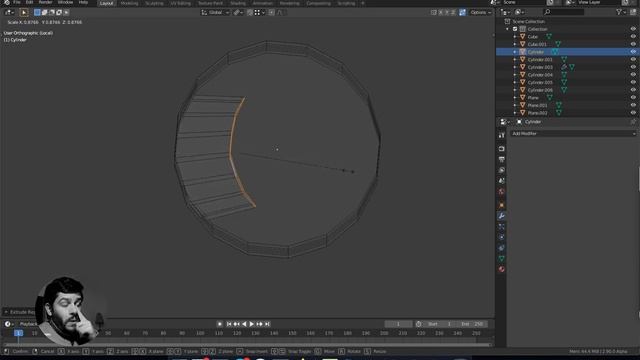Screen dimensions: 640x360
Task: Open the Physics properties tab icon
Action: (502, 237)
